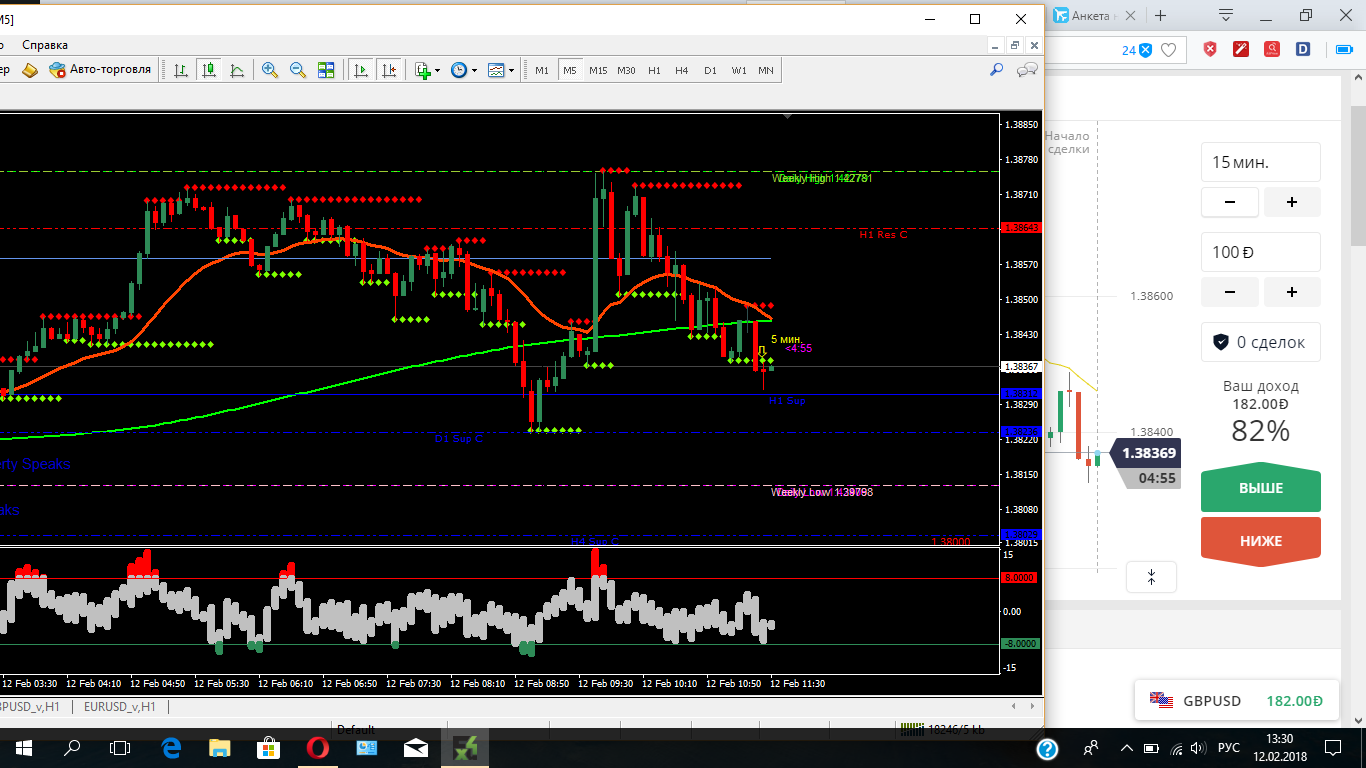1366x768 pixels.
Task: Switch chart to M30 timeframe
Action: pyautogui.click(x=626, y=70)
